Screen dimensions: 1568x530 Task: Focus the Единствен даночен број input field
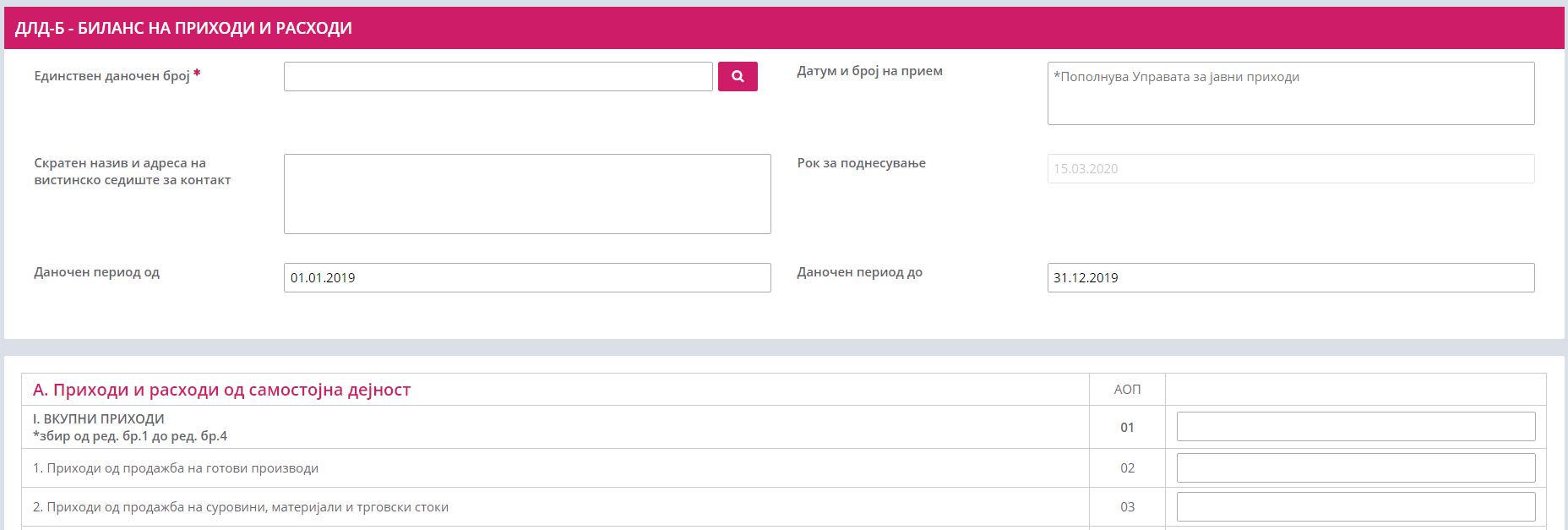point(498,76)
